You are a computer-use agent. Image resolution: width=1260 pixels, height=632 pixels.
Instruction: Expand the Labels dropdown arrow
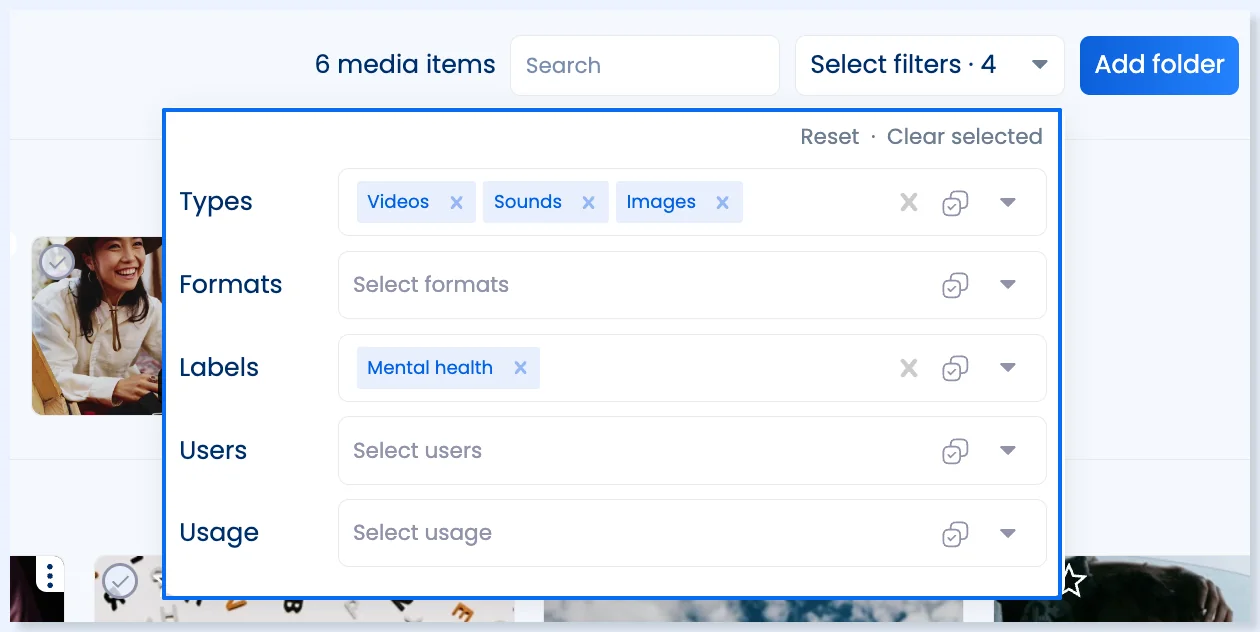1008,368
